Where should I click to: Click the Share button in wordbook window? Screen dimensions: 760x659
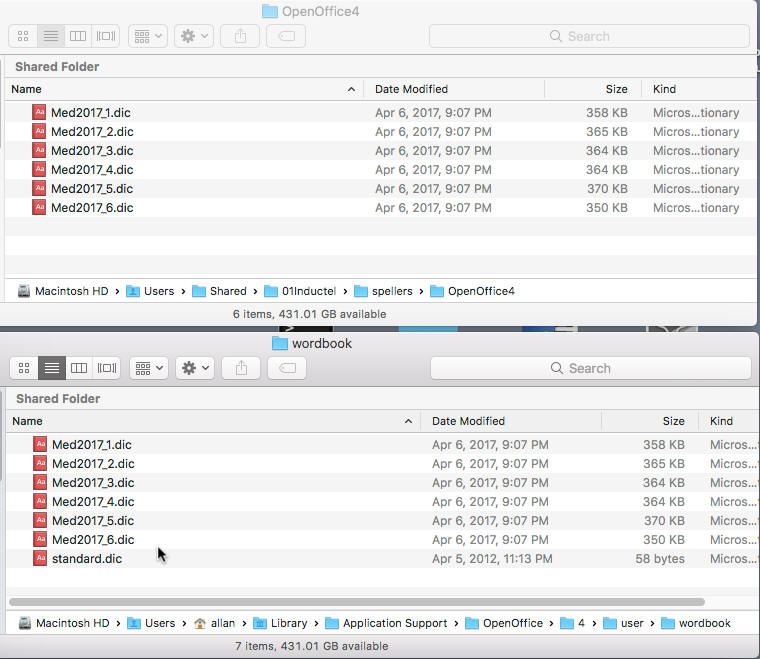click(241, 368)
